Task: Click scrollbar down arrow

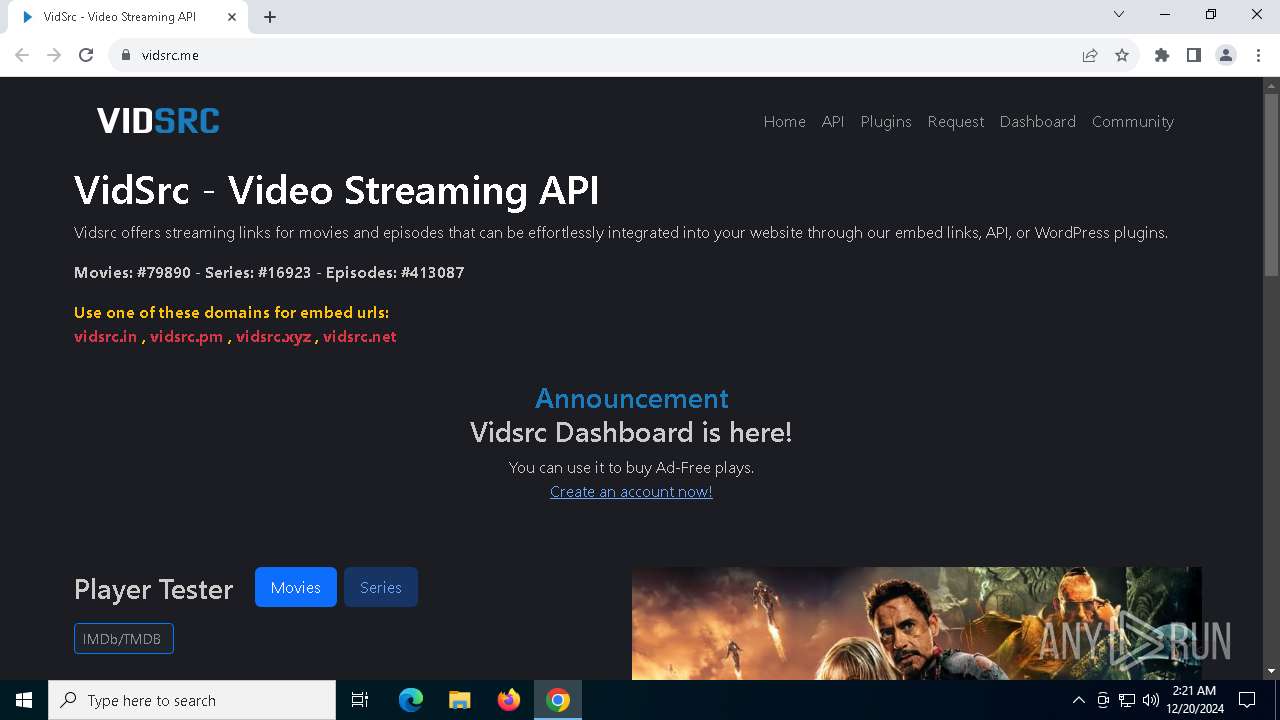Action: pos(1271,670)
